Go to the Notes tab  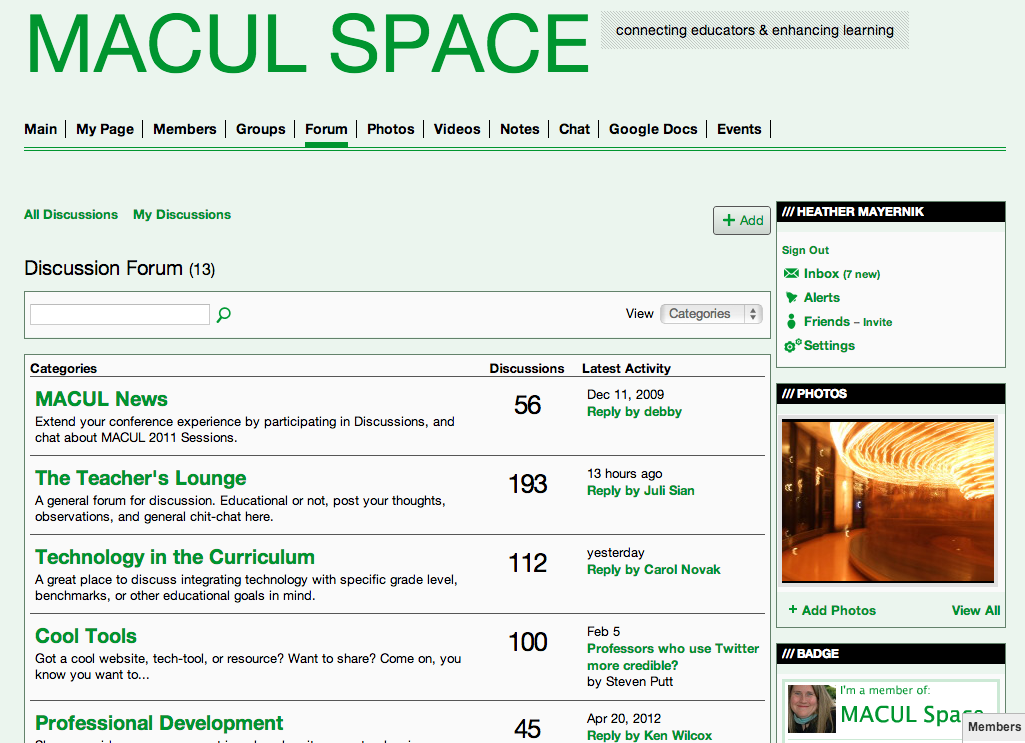(520, 129)
